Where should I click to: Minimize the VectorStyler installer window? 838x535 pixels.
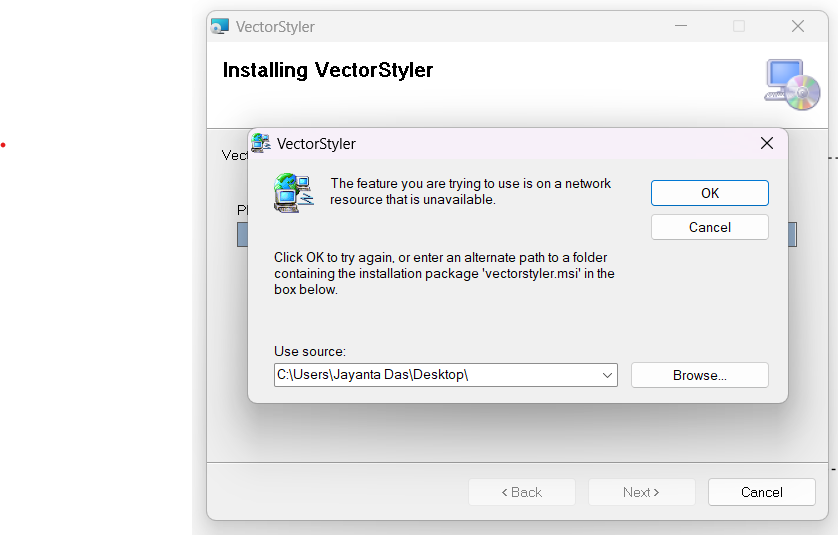[x=681, y=27]
